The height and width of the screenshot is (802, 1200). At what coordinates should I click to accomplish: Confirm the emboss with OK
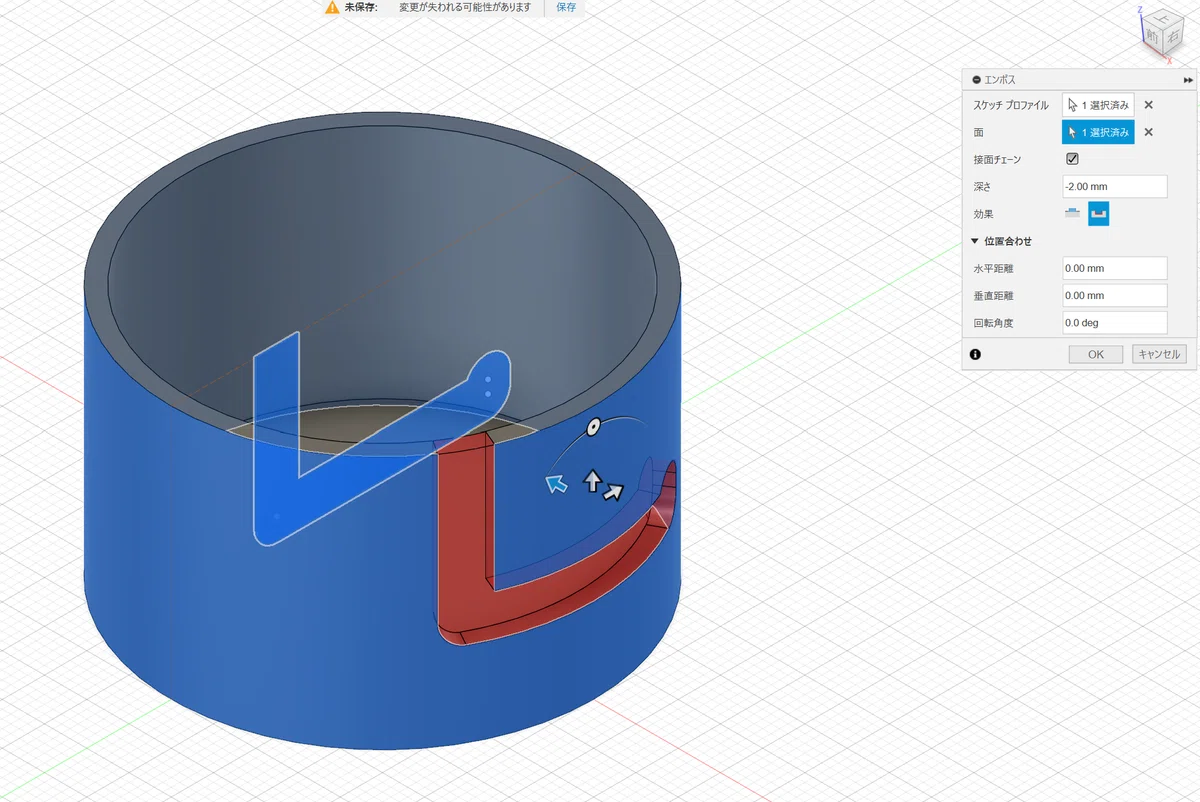(x=1096, y=354)
